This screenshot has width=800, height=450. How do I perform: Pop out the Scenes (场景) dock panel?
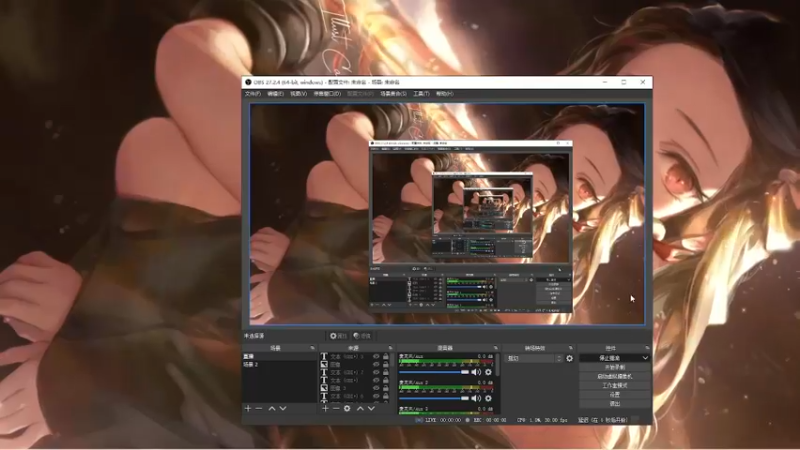pyautogui.click(x=312, y=348)
